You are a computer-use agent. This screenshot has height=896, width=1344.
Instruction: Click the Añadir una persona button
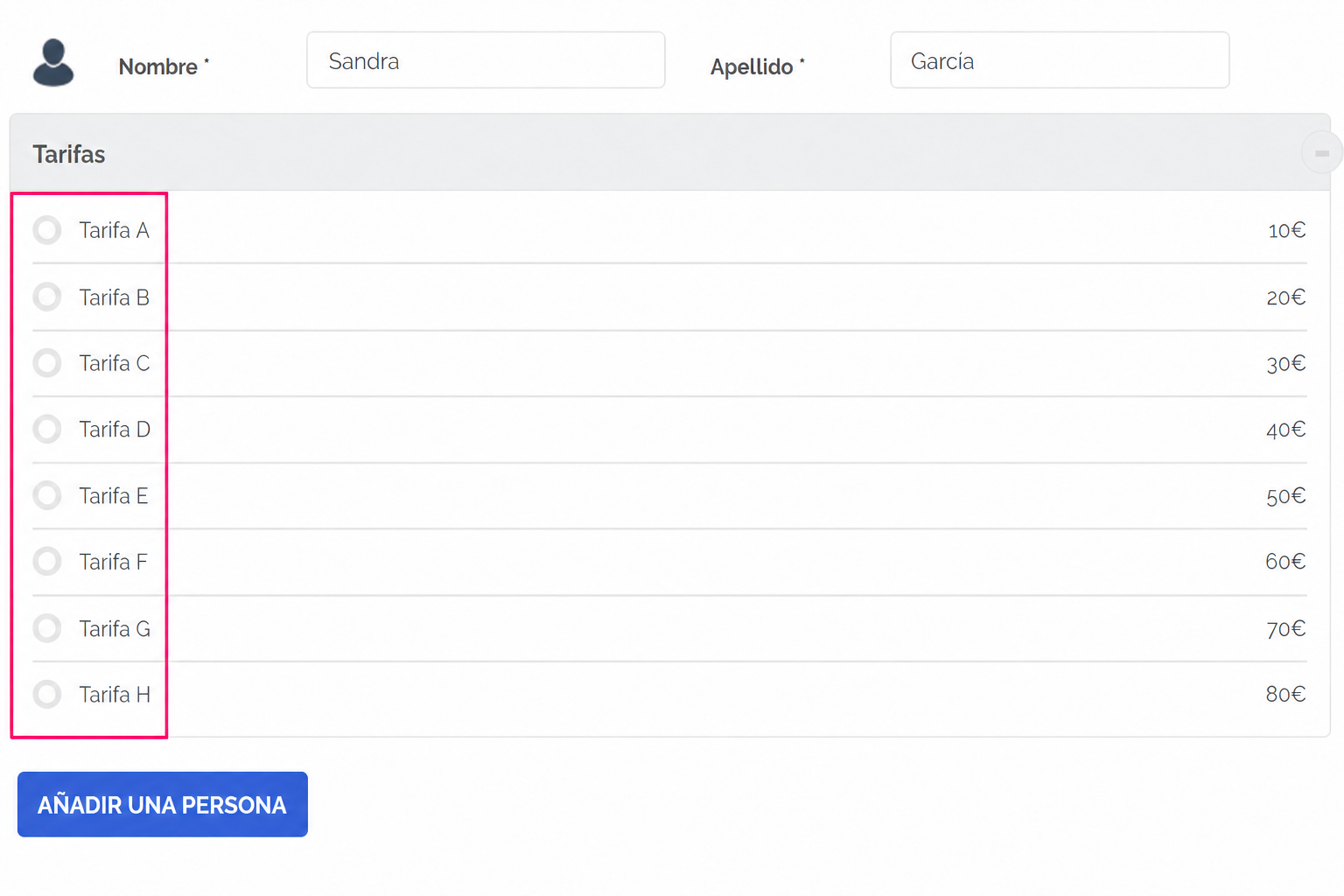163,804
